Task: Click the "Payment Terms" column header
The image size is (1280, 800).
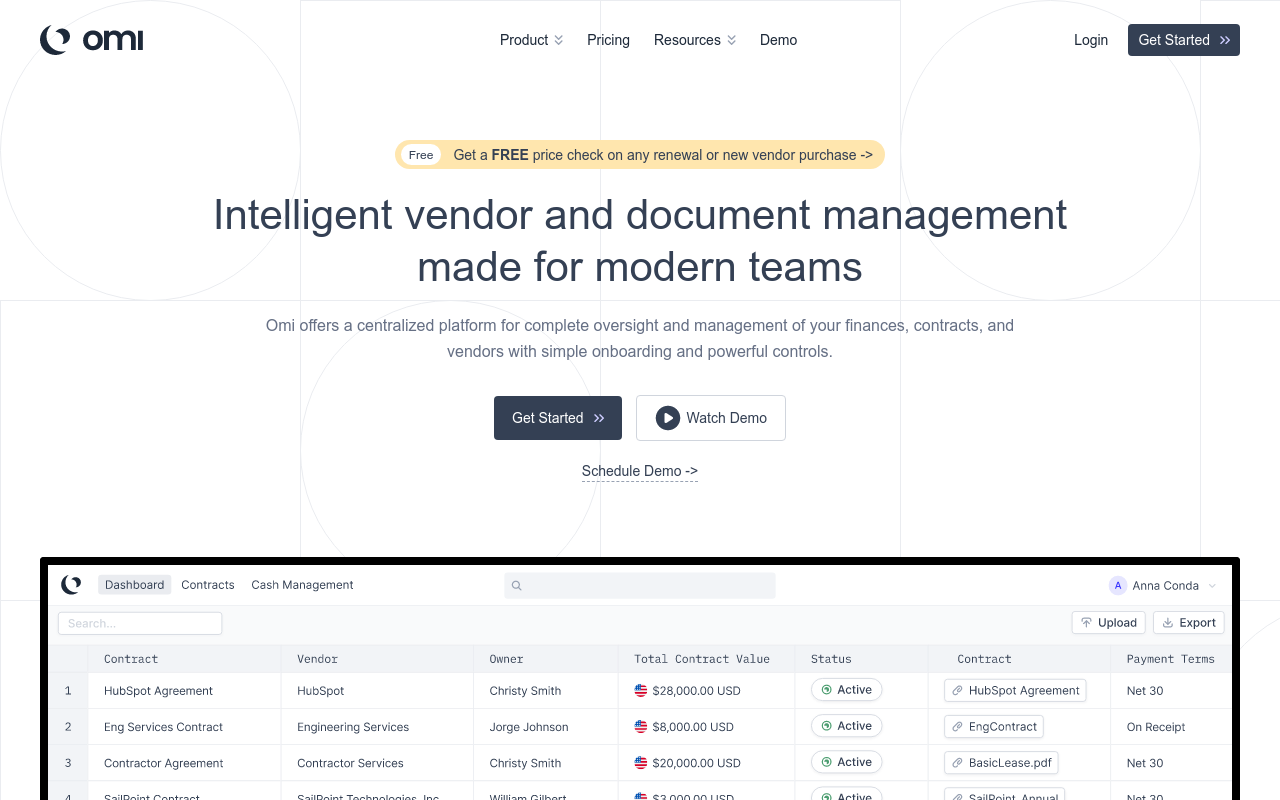Action: click(x=1170, y=659)
